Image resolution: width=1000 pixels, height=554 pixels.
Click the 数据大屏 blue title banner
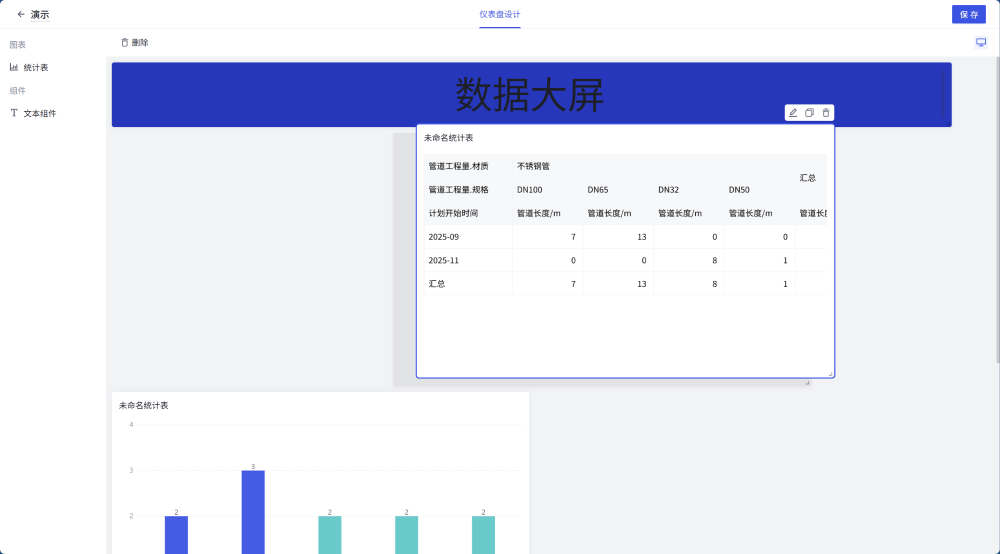[530, 95]
